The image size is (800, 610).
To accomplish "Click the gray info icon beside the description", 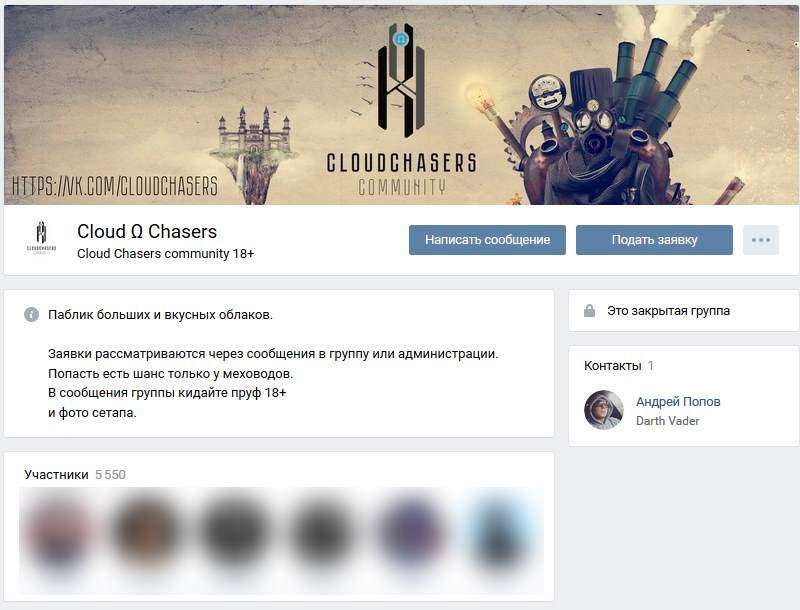I will (31, 314).
